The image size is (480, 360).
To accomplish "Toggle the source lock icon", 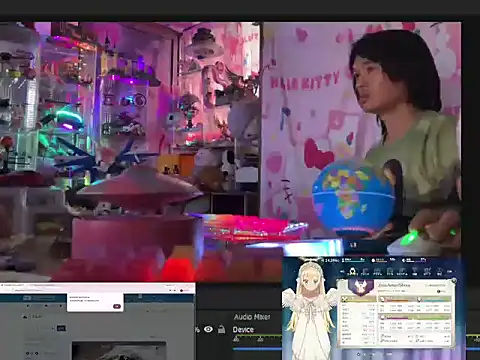I will click(x=221, y=329).
